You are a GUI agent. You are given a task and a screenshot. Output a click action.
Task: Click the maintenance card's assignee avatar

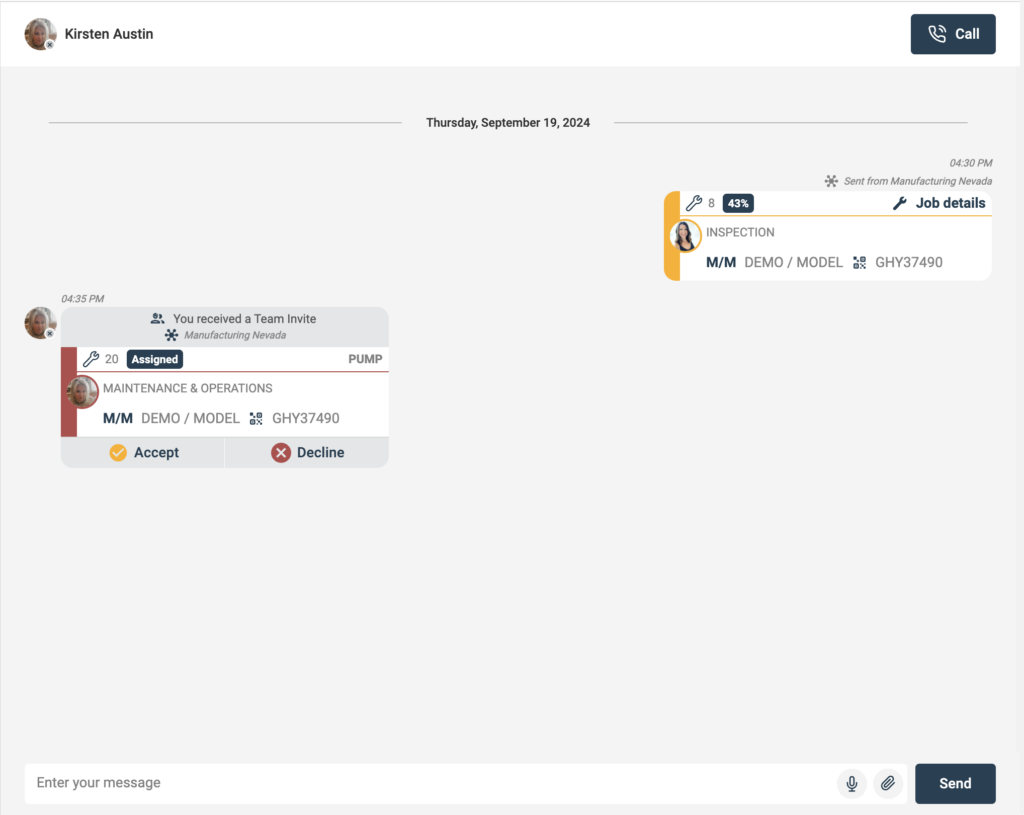[x=82, y=392]
